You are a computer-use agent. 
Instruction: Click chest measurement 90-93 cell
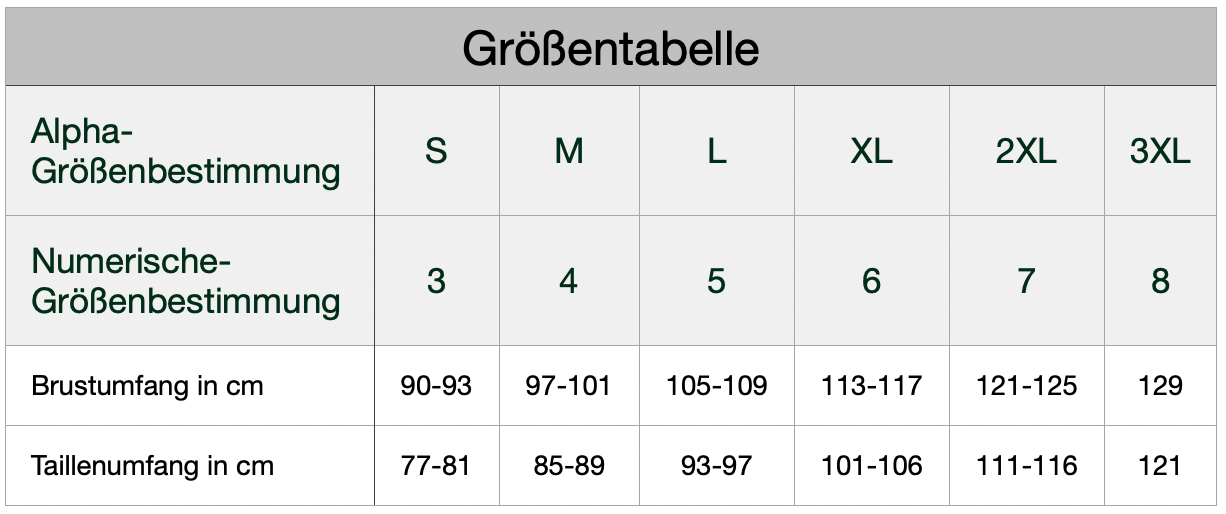click(436, 386)
